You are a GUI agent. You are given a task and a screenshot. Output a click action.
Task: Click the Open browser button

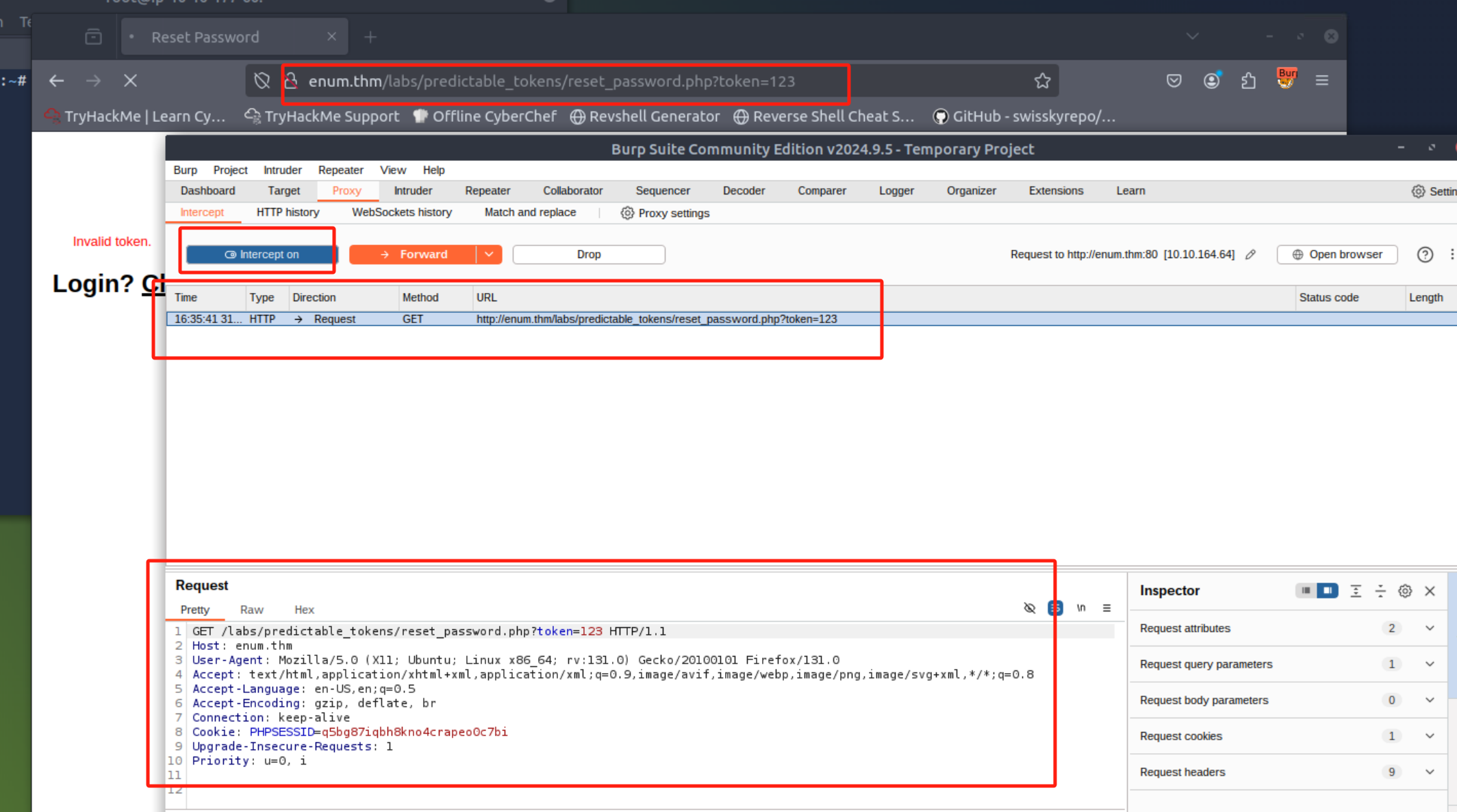(1336, 255)
